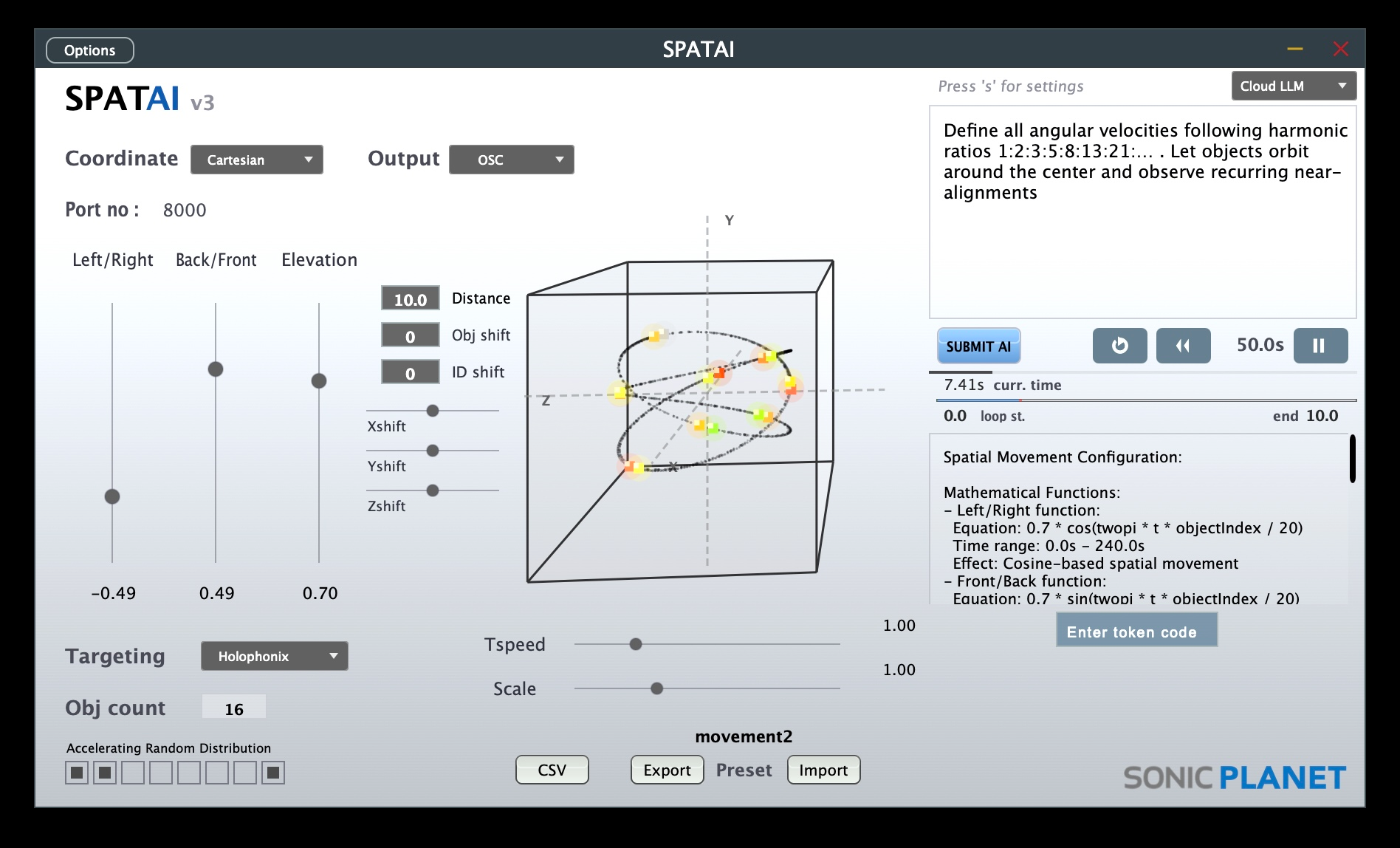Click the loop start value 0.0

pos(955,416)
